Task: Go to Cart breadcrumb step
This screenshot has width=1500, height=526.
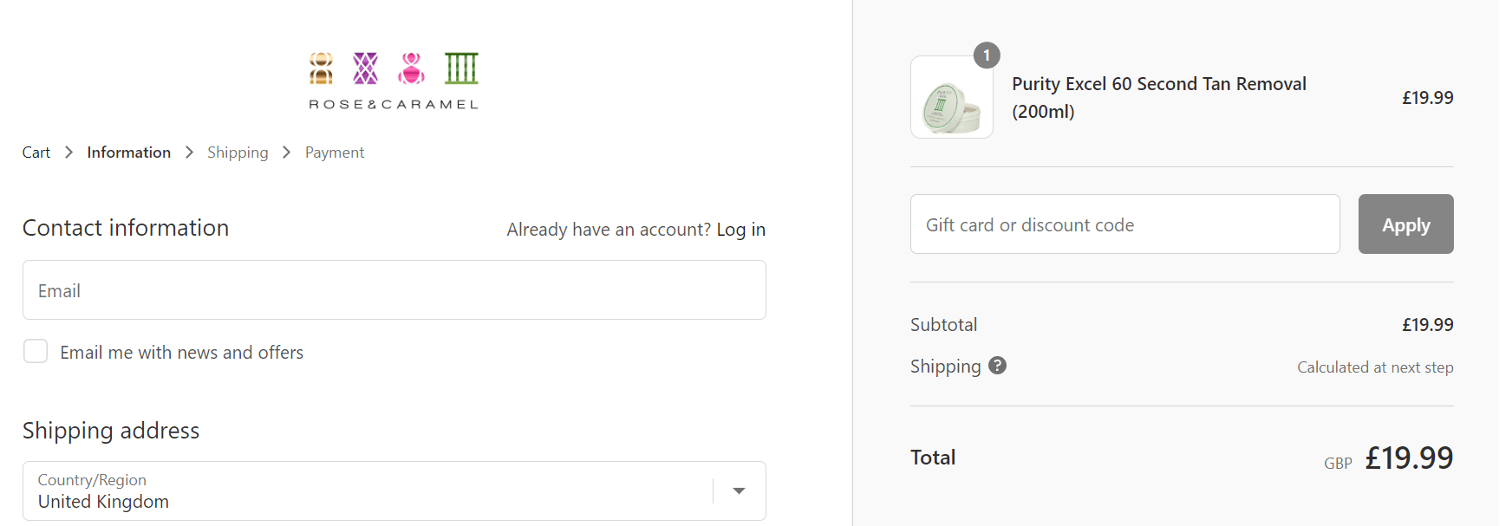Action: [x=36, y=152]
